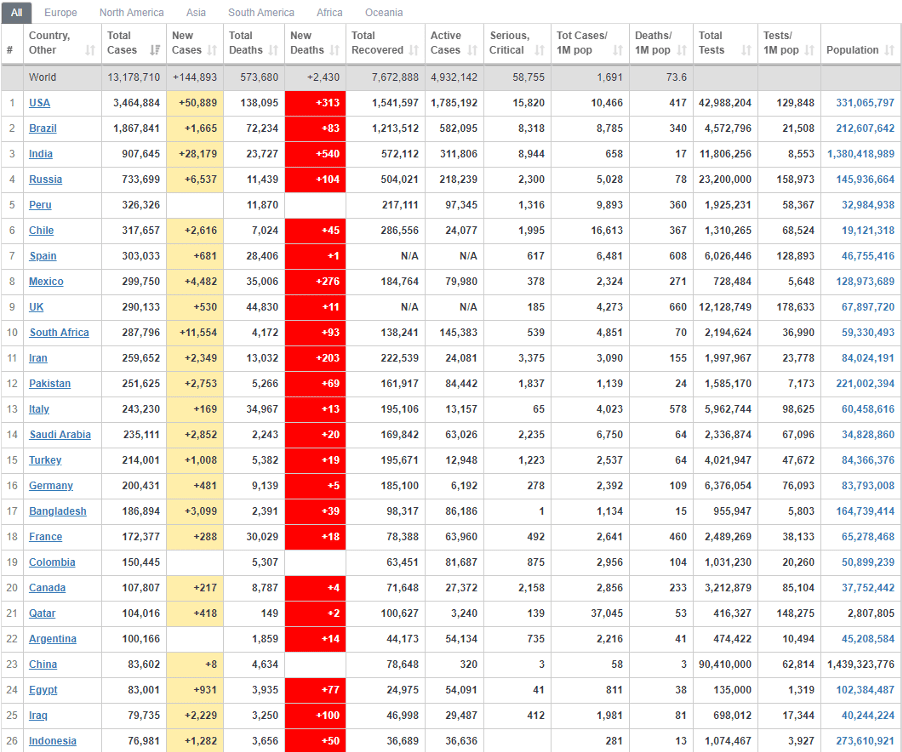902x752 pixels.
Task: Open the USA country link
Action: click(x=40, y=103)
